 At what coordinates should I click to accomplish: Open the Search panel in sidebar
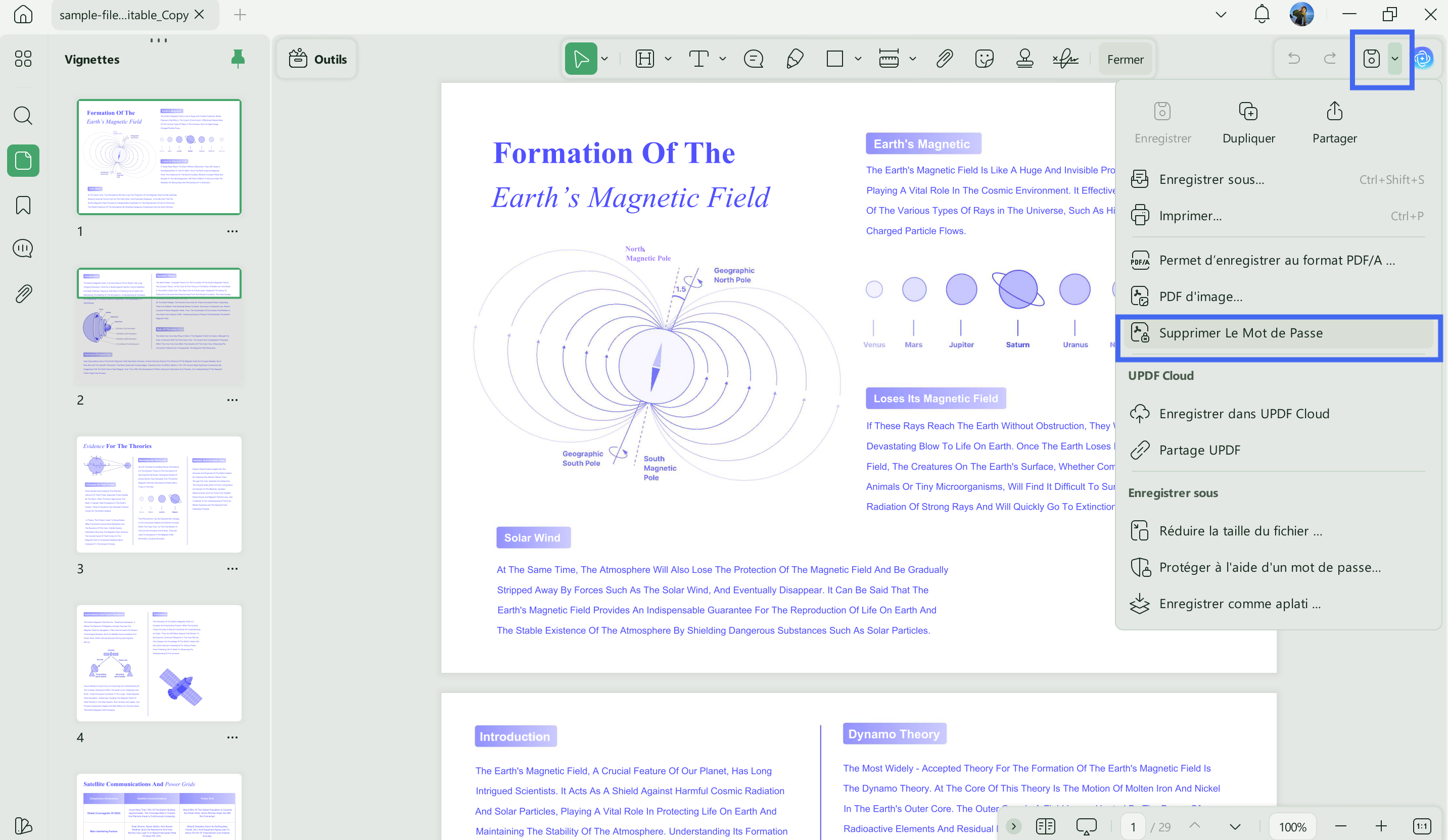tap(23, 116)
